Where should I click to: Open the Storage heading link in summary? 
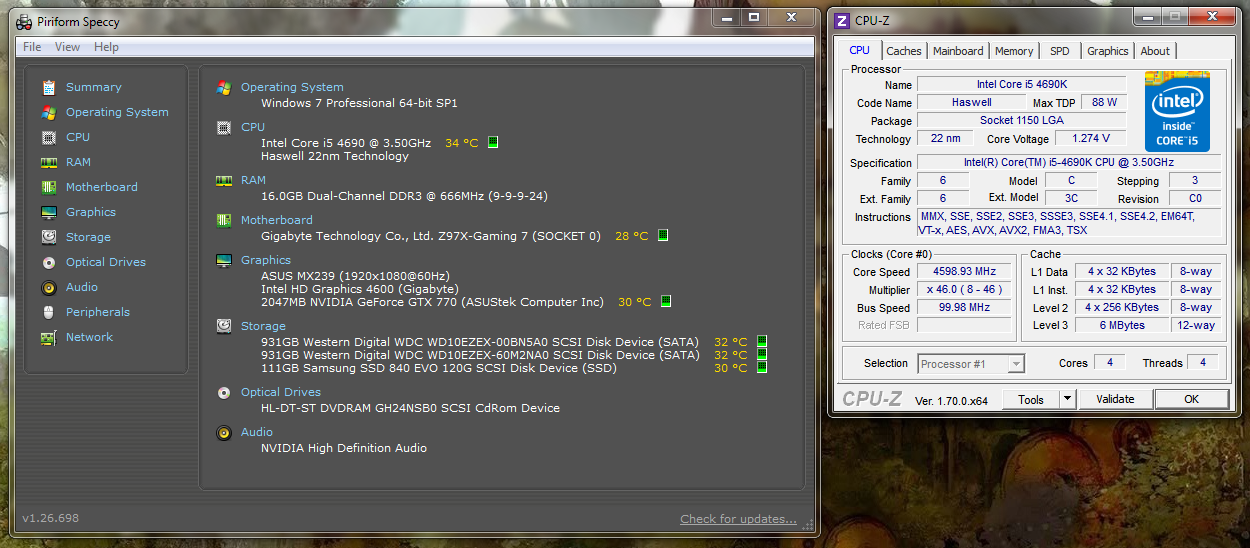click(263, 326)
